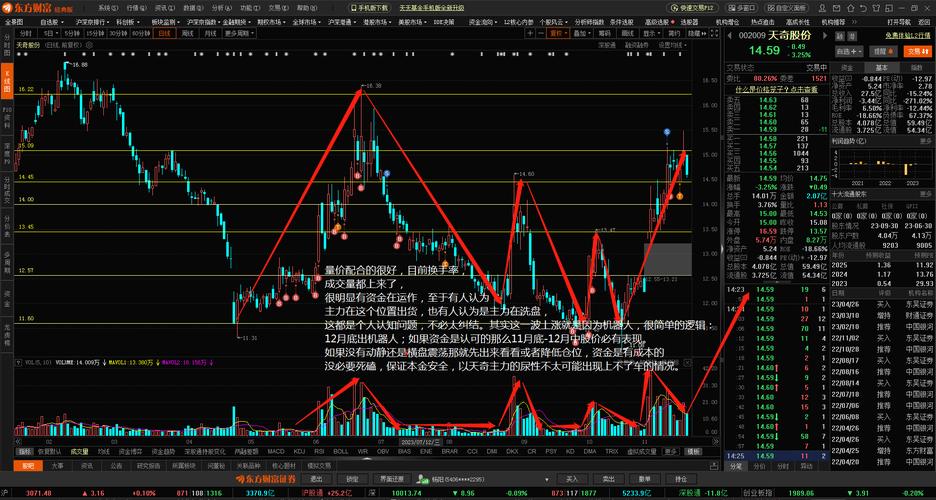Expand 沪深京排行 dropdown
The image size is (936, 500).
click(x=92, y=21)
